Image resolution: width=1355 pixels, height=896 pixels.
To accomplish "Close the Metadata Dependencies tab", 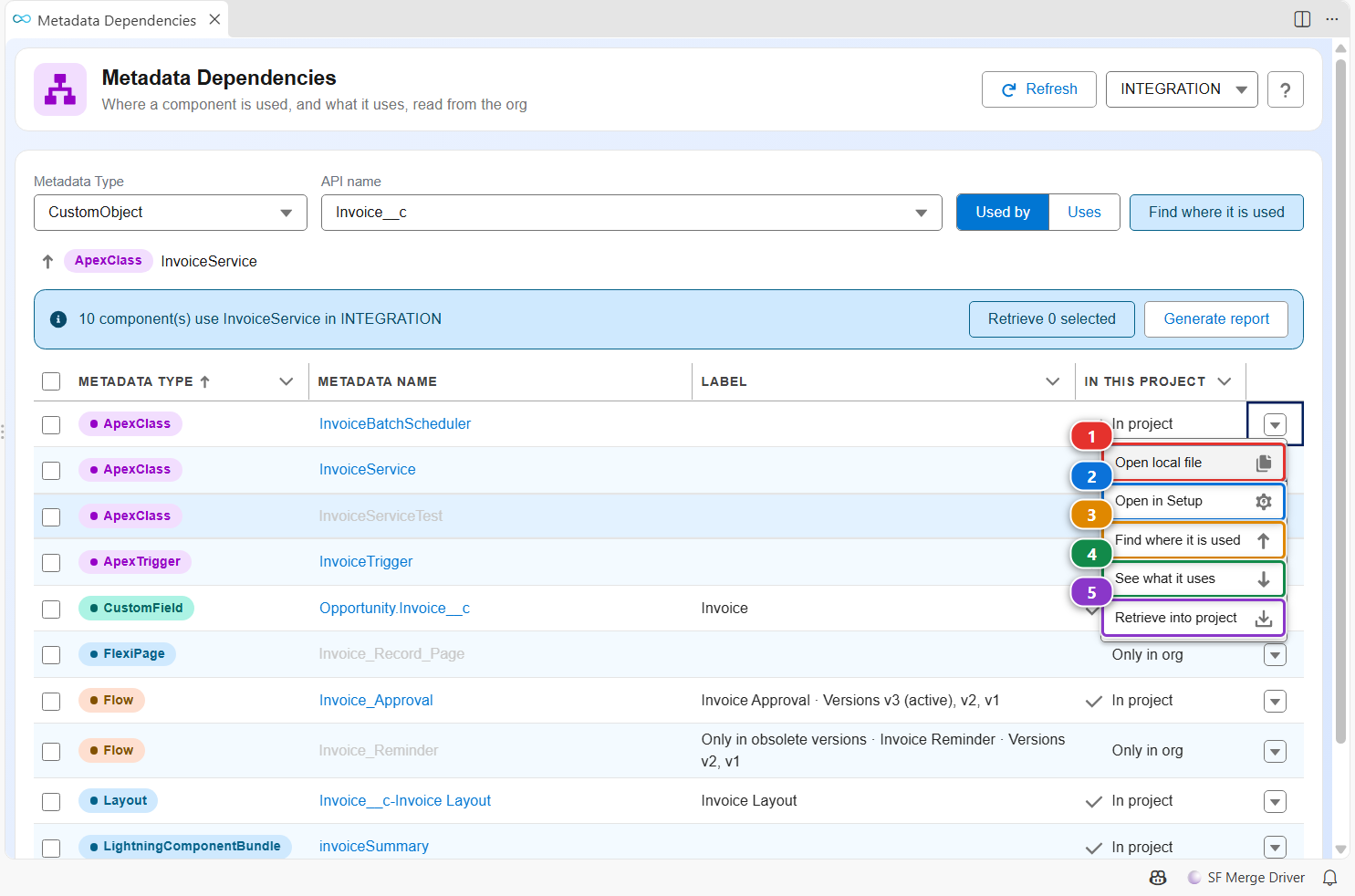I will coord(214,19).
